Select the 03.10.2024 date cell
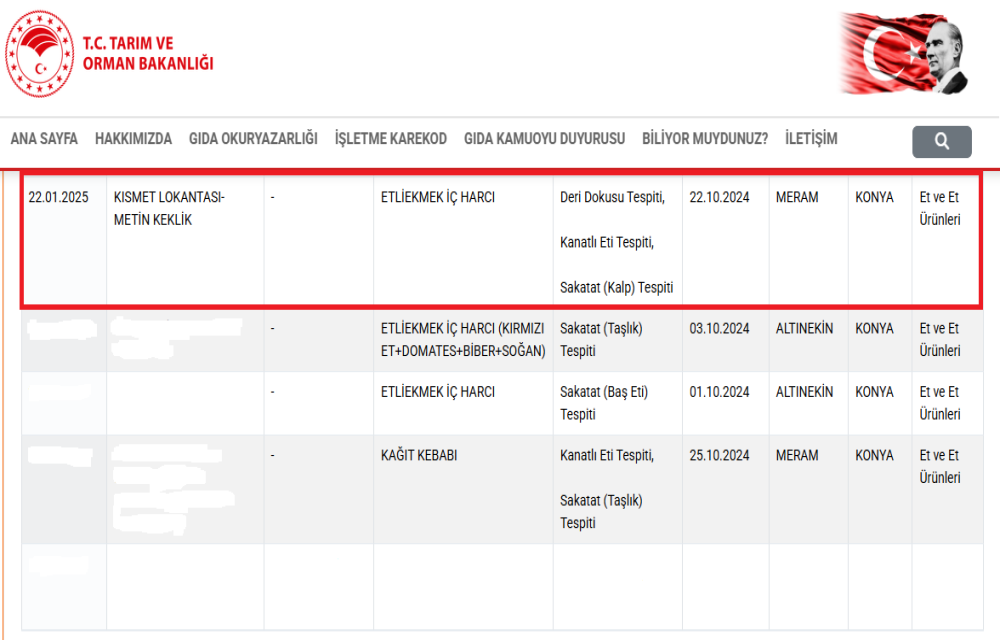1000x640 pixels. point(719,329)
